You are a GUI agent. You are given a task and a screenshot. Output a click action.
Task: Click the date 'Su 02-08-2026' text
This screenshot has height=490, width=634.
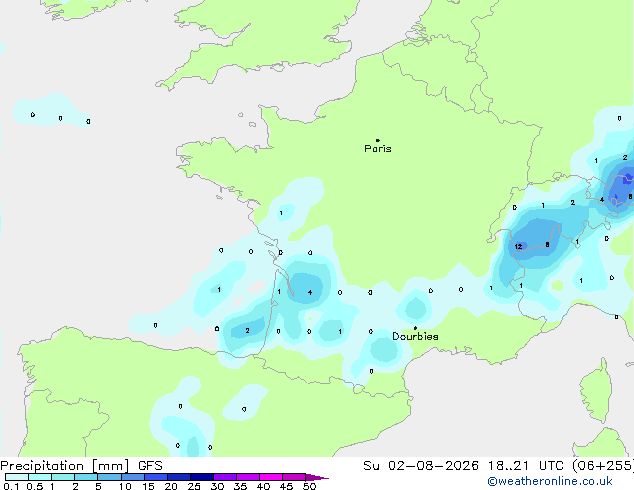[x=421, y=466]
